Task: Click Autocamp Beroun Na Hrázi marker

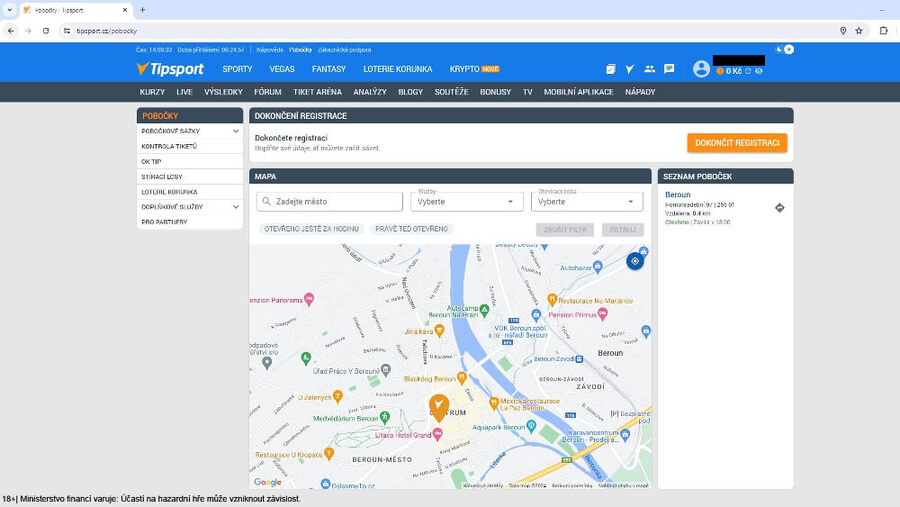Action: coord(484,310)
